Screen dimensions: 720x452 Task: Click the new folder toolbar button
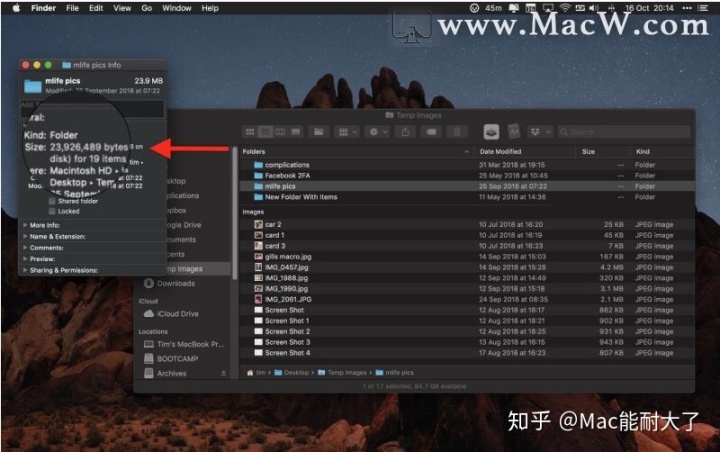[x=319, y=132]
